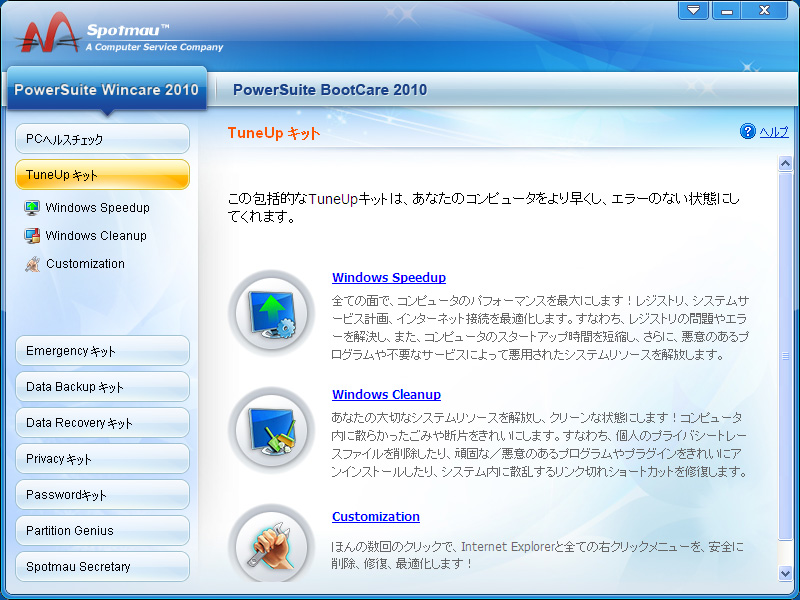
Task: Open the ヘルプ help link
Action: pos(773,132)
